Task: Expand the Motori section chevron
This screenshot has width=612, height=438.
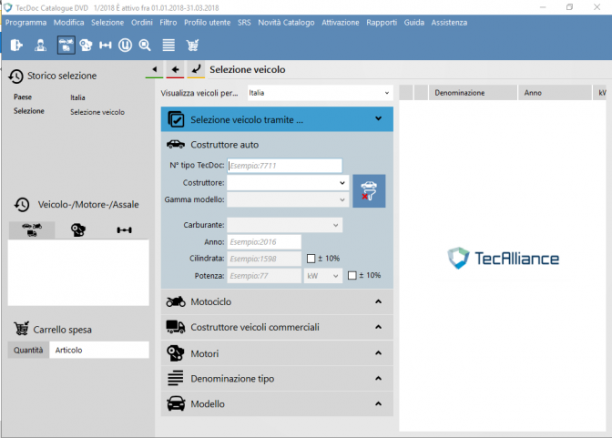Action: coord(378,353)
